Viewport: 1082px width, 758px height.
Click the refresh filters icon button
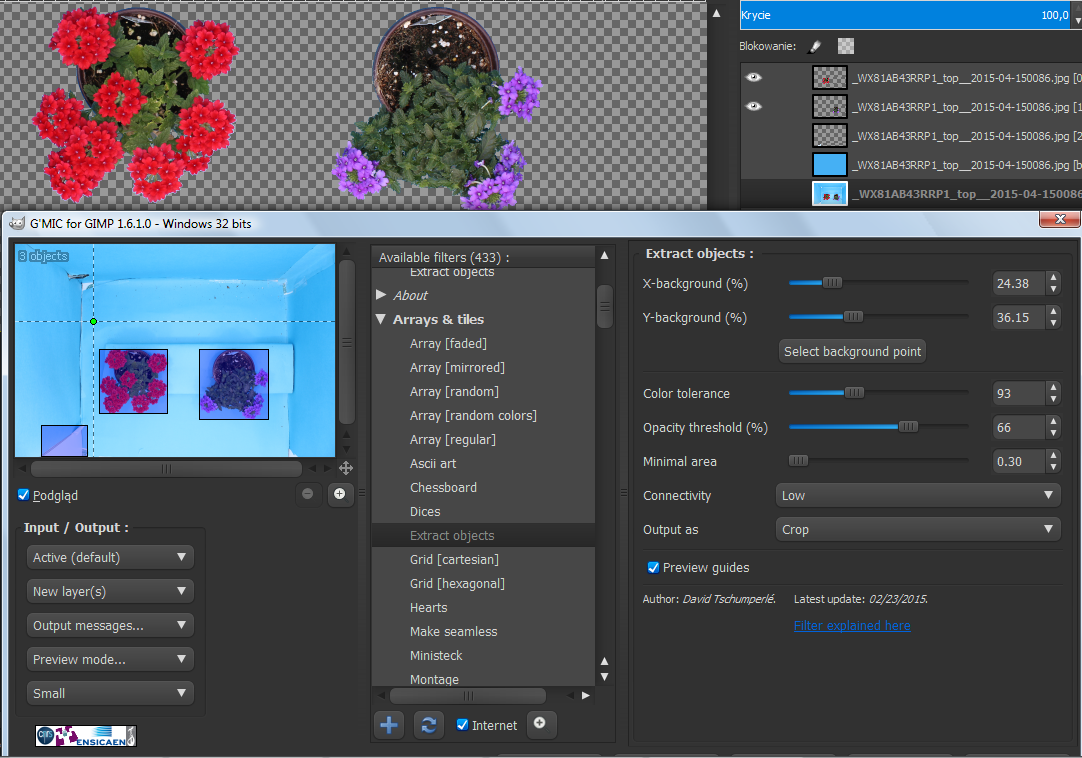click(429, 725)
